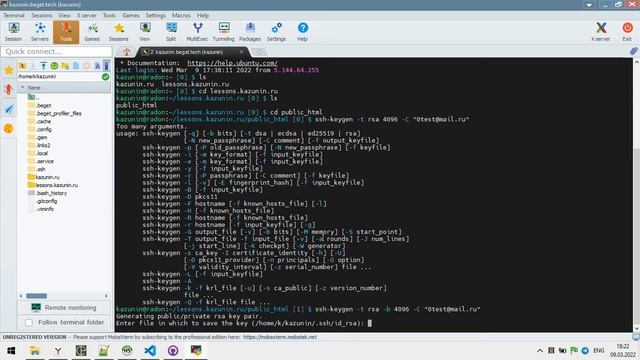Click the paperclip attach icon at tab bar right
Screen dimensions: 640x360
pyautogui.click(x=633, y=51)
